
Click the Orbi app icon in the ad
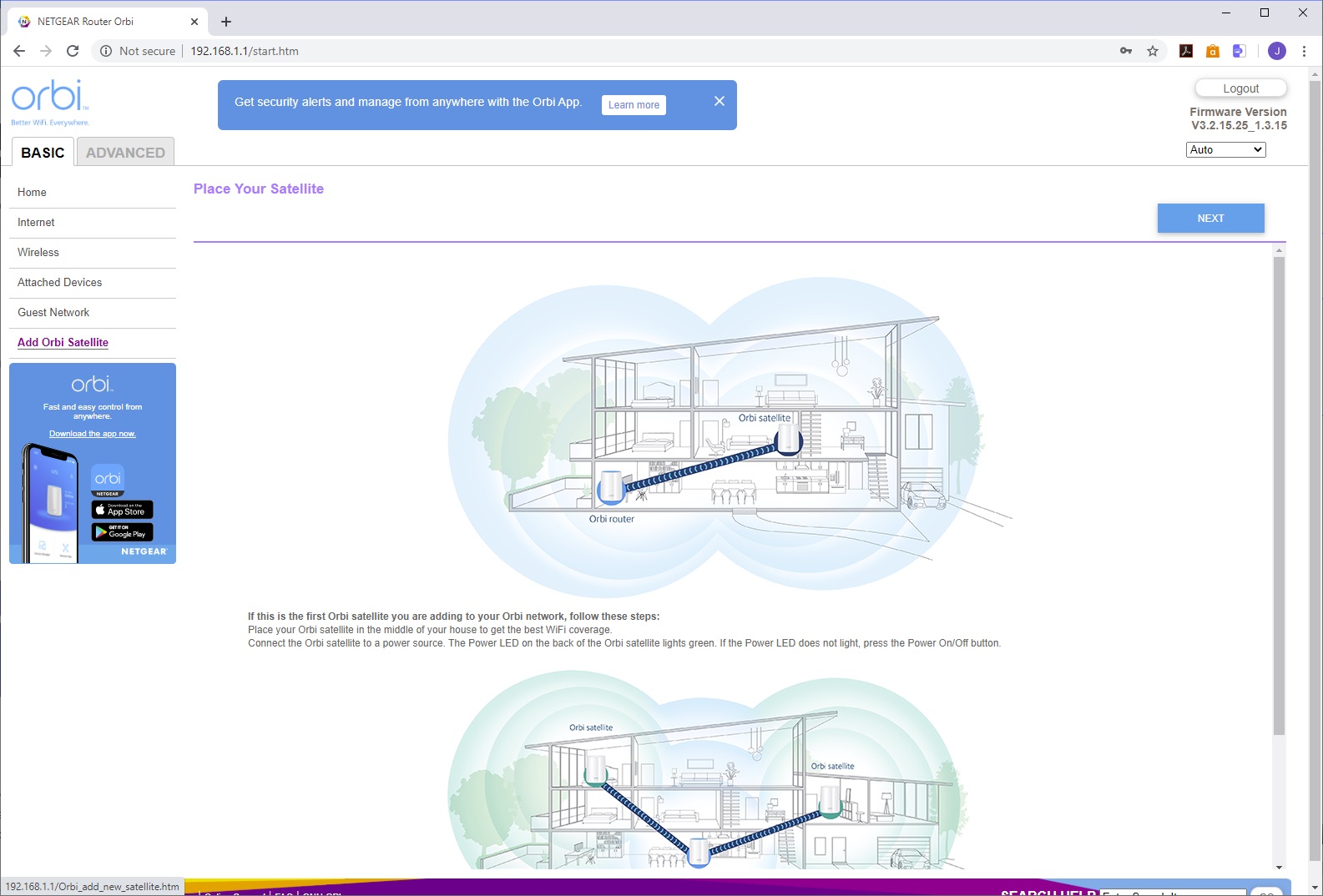tap(108, 481)
